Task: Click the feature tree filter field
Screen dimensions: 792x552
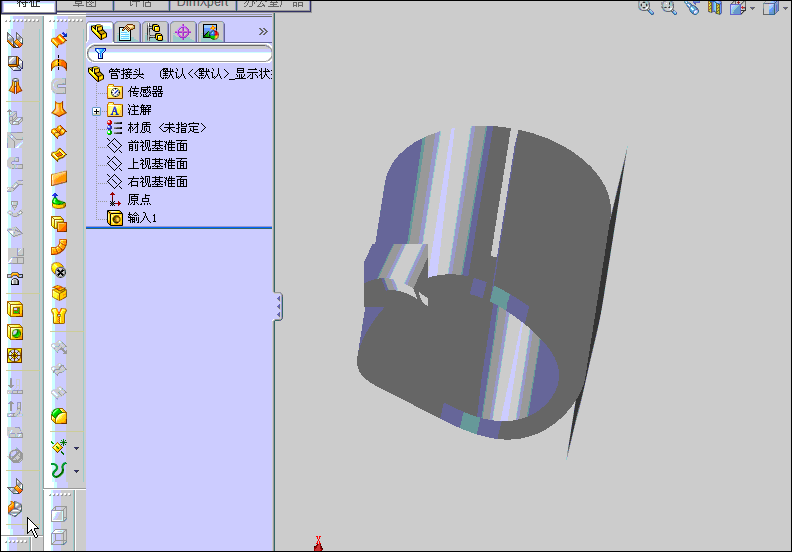Action: (180, 53)
